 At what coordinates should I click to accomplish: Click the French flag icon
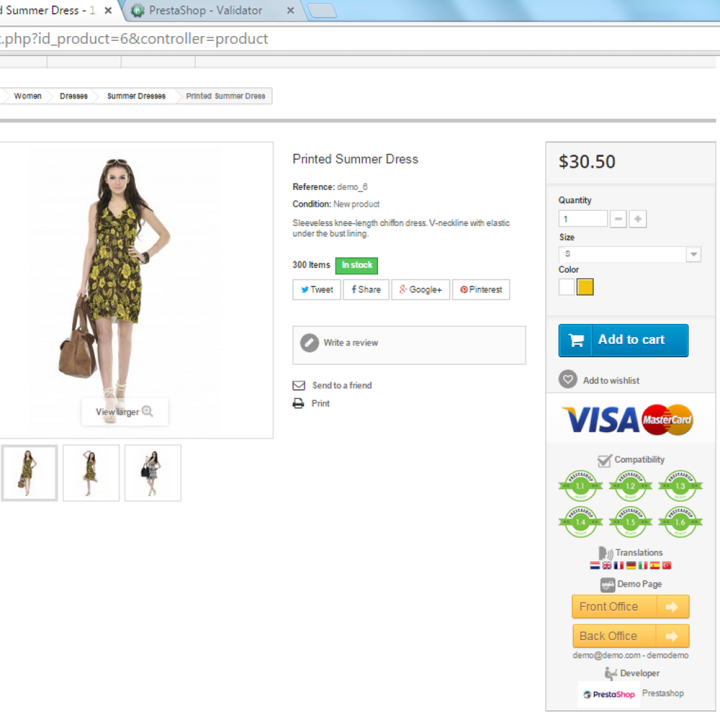[619, 566]
